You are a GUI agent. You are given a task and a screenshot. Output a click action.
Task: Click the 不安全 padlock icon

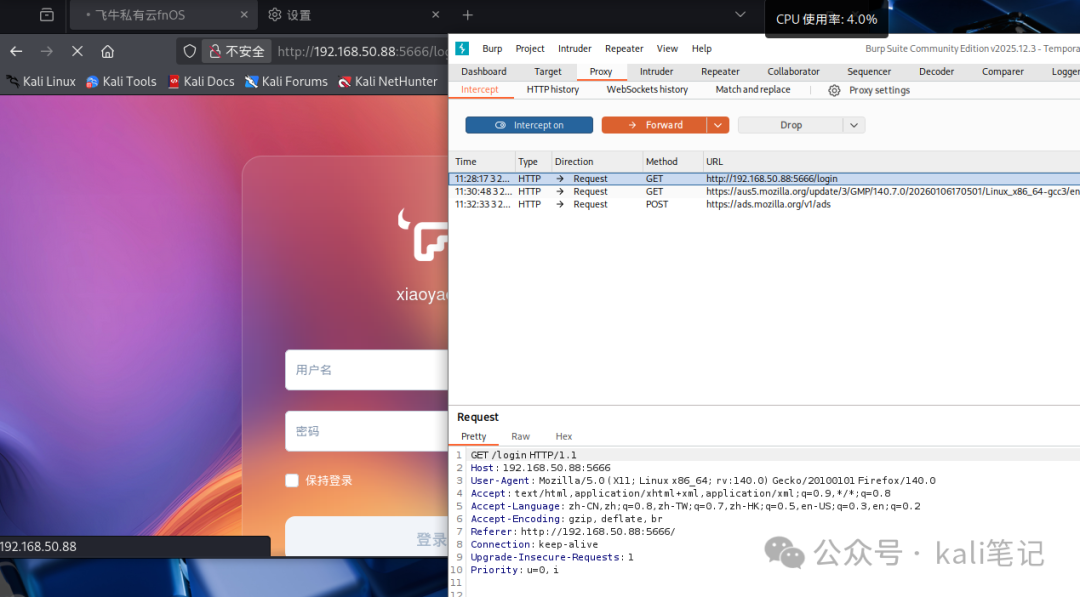coord(214,50)
